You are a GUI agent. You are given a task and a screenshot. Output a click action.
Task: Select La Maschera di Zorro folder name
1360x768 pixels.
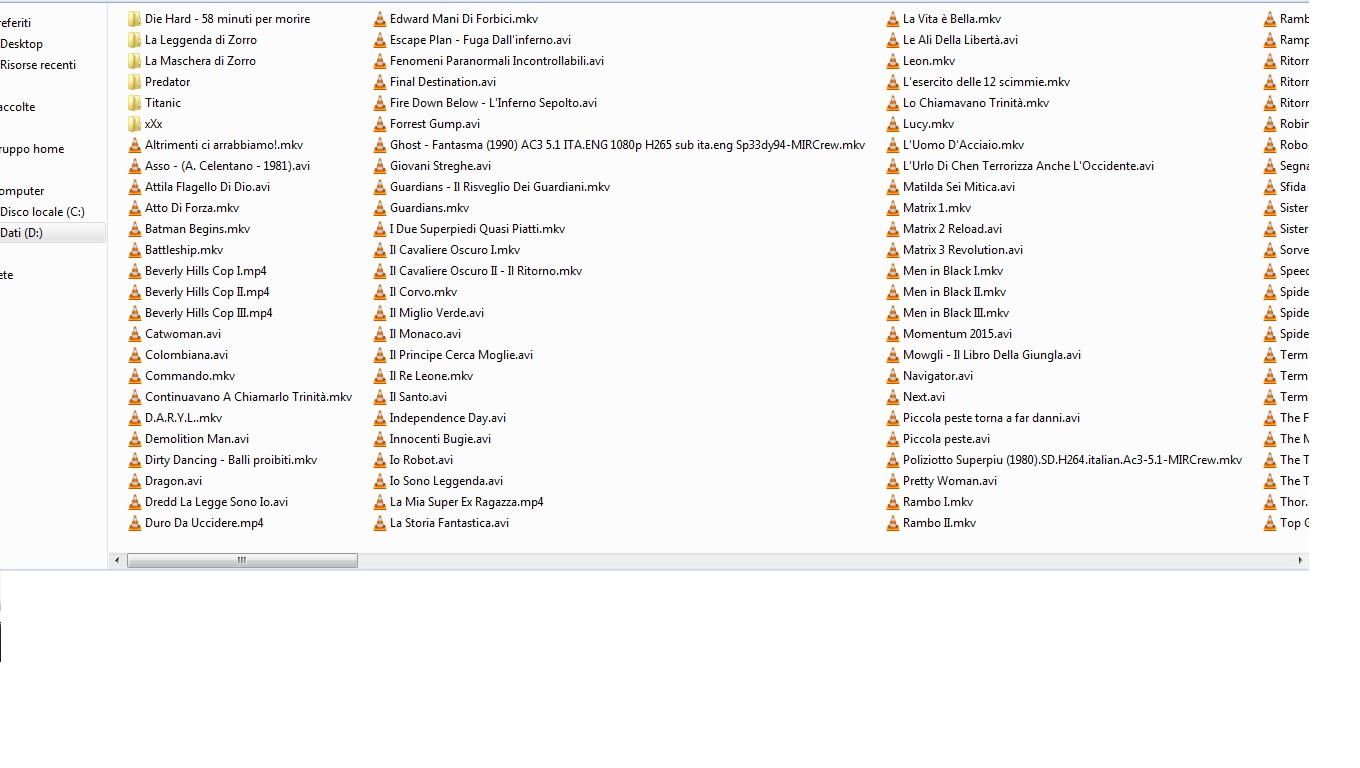tap(200, 61)
